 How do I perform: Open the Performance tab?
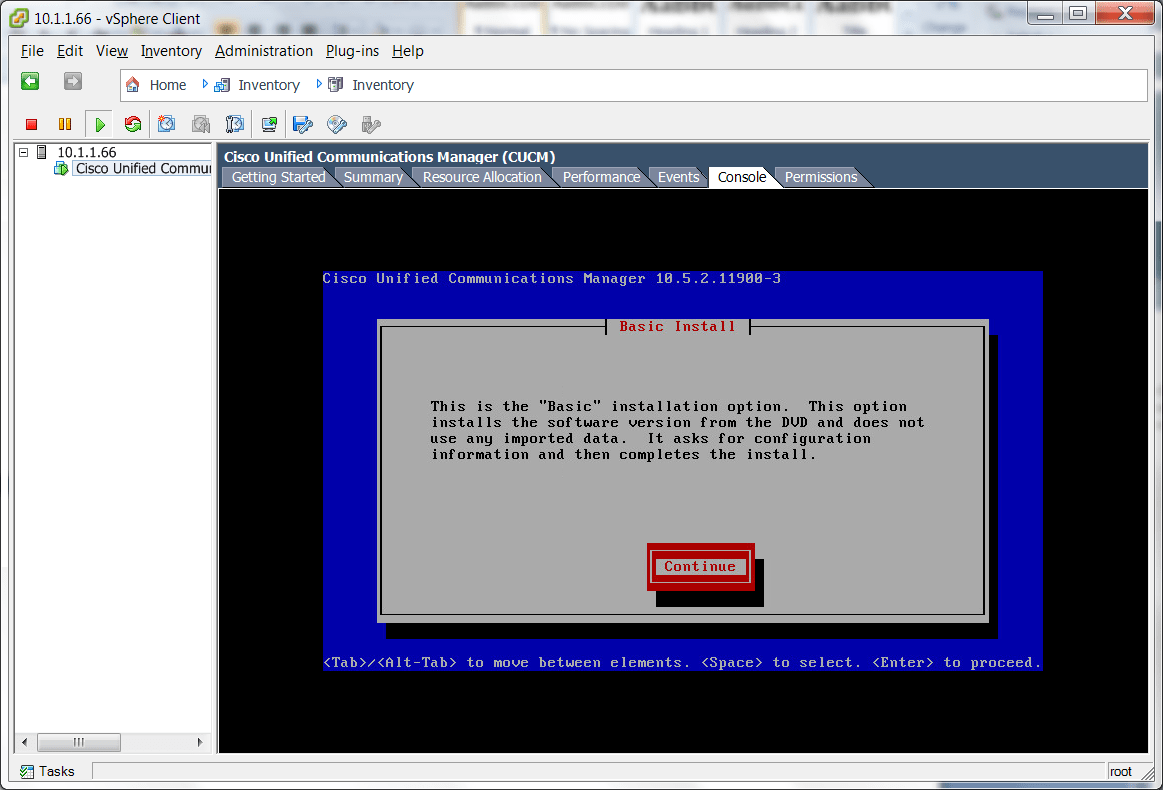(602, 177)
